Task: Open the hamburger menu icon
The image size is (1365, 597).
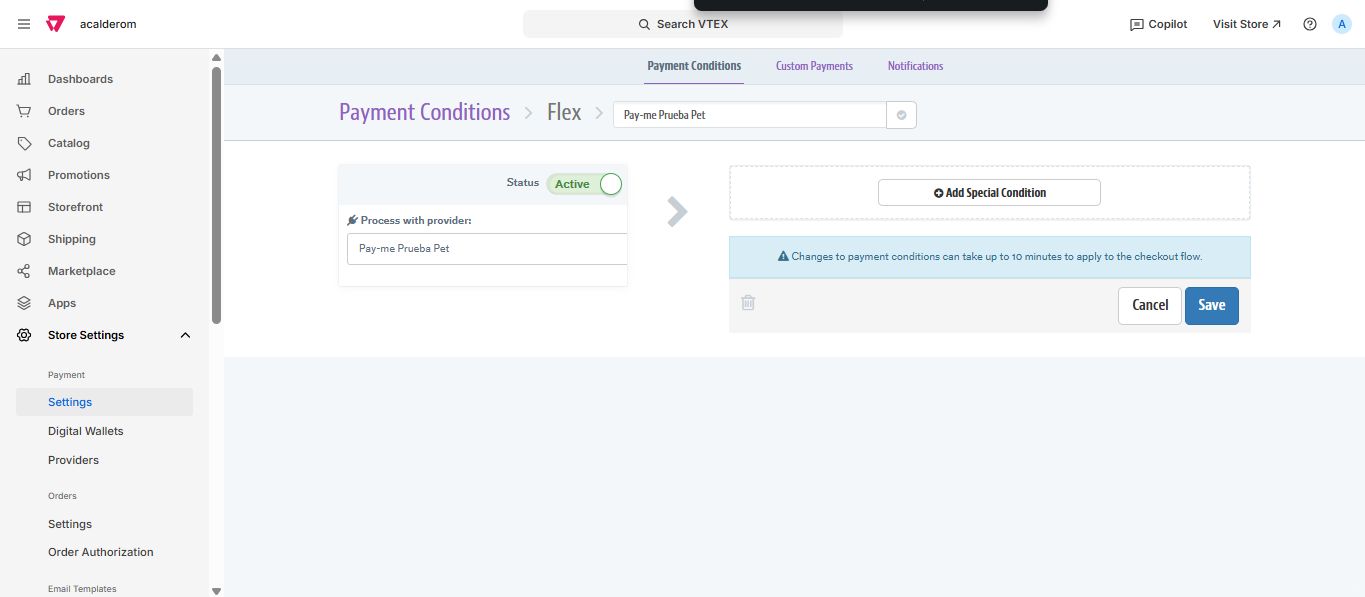Action: pyautogui.click(x=24, y=24)
